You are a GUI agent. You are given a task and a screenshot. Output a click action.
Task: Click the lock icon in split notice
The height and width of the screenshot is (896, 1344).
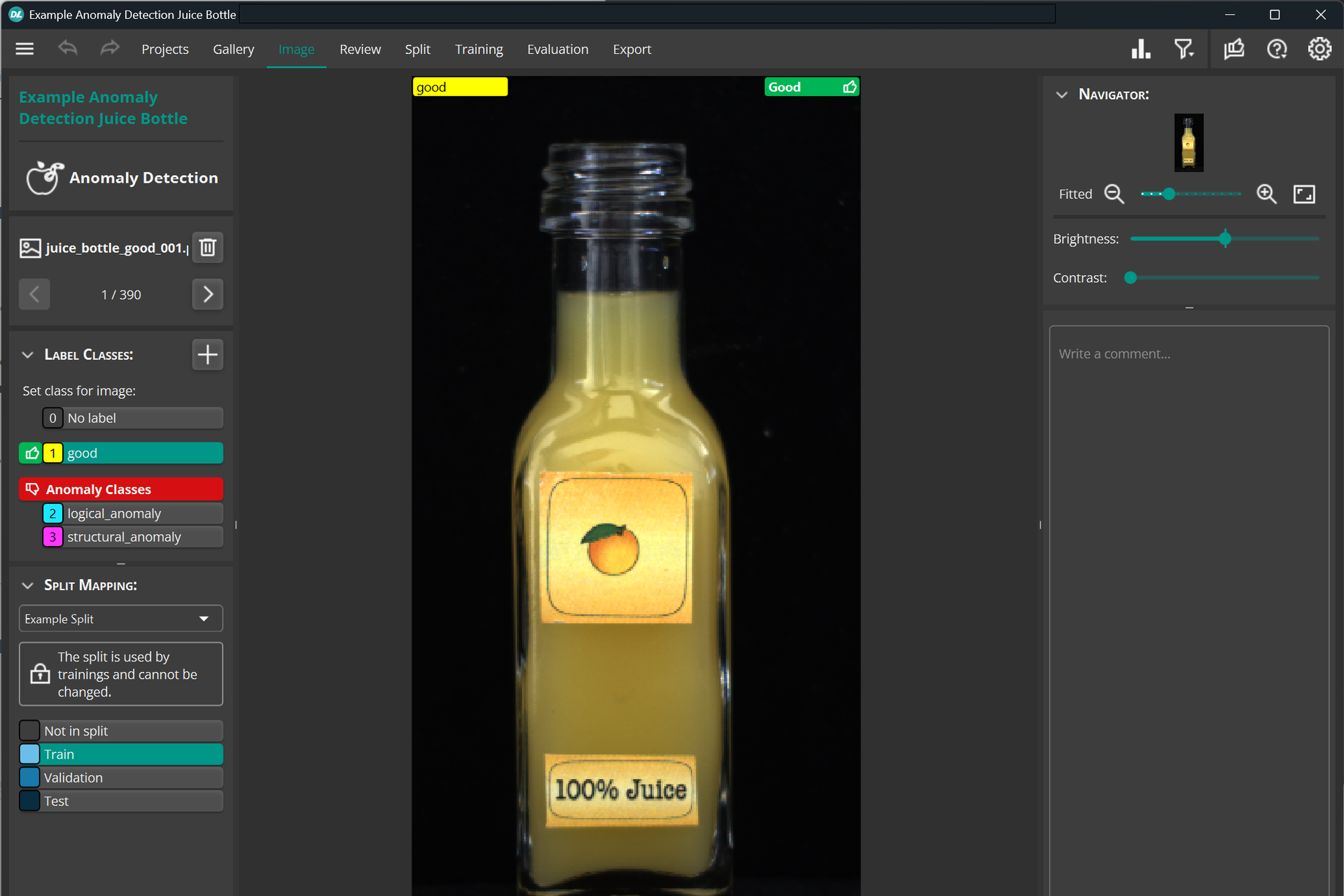tap(40, 673)
